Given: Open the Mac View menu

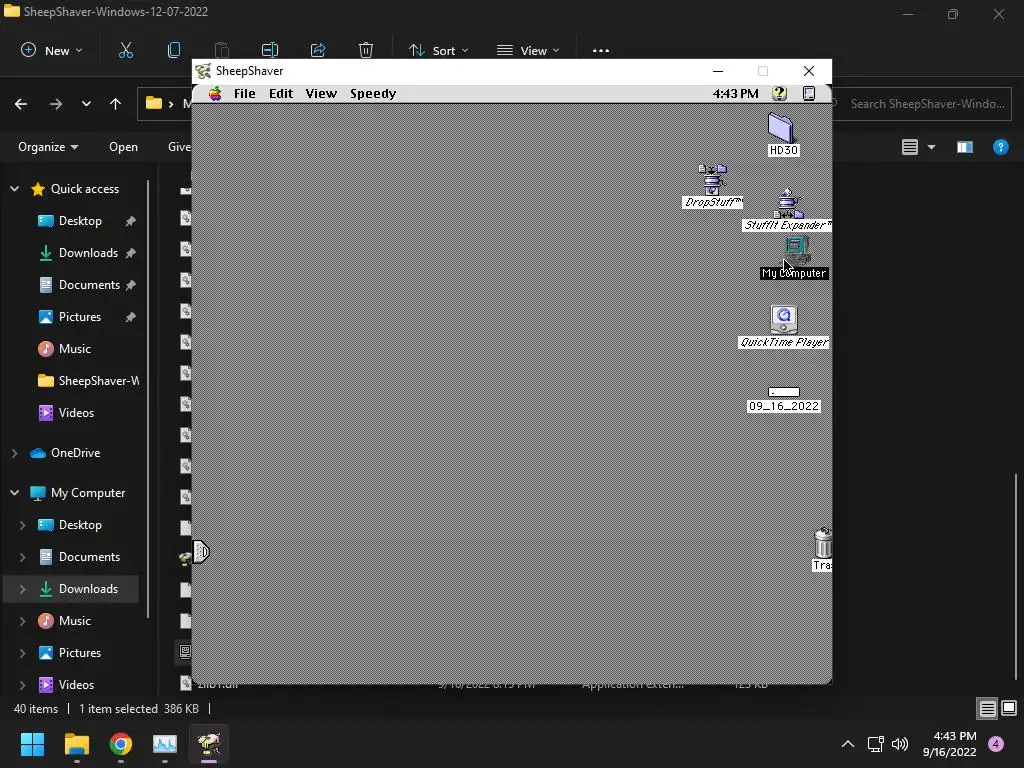Looking at the screenshot, I should (x=321, y=93).
